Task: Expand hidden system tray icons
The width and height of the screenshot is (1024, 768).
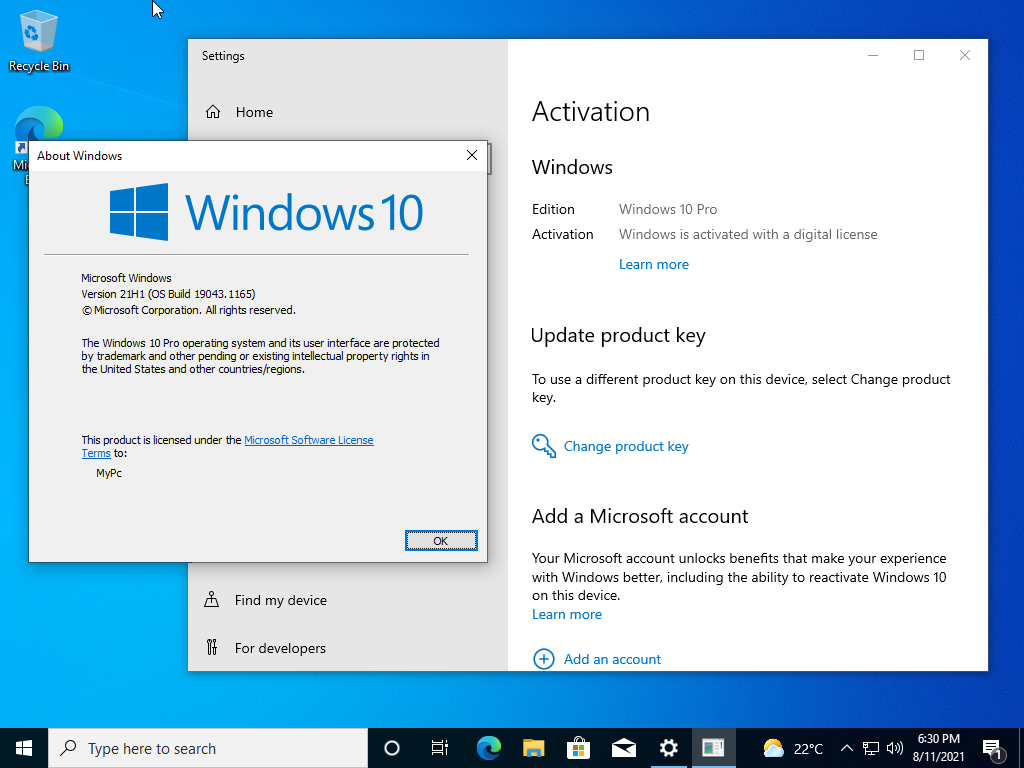Action: coord(846,748)
